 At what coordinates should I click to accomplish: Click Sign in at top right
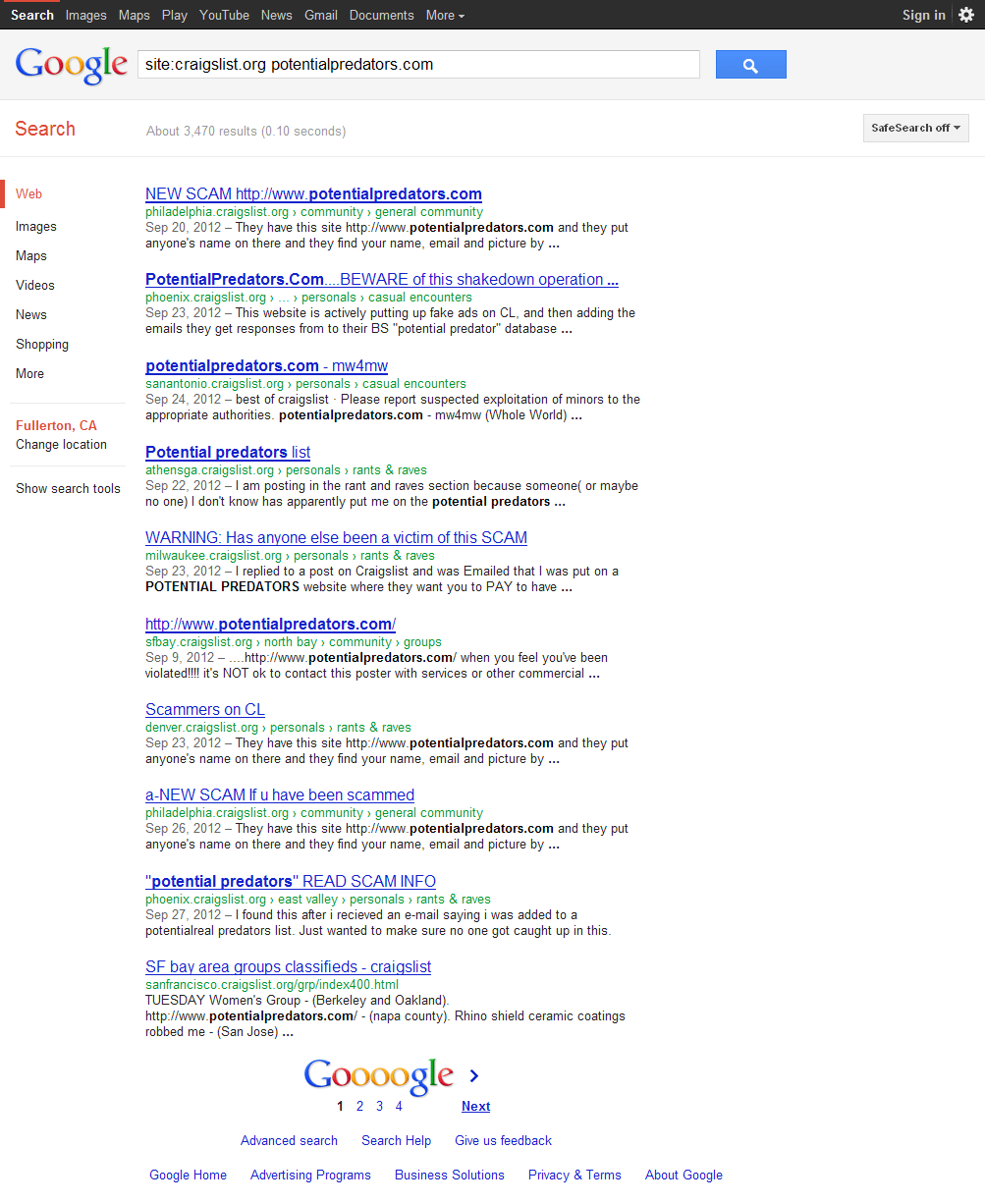924,15
